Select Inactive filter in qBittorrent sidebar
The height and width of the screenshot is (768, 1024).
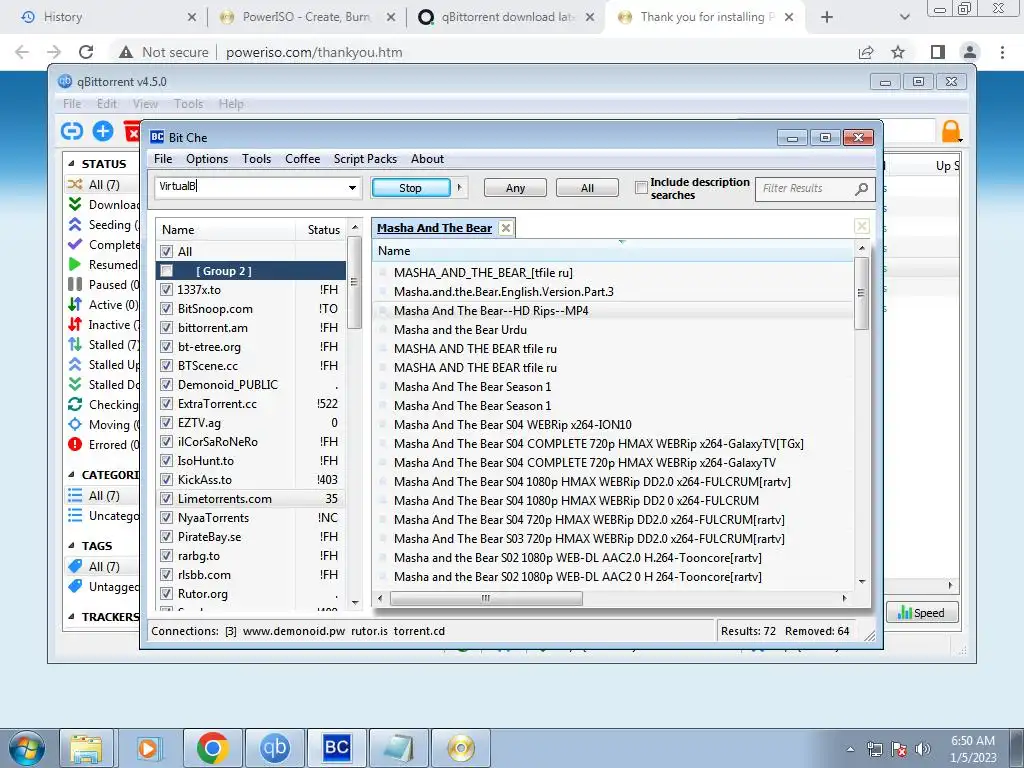[x=103, y=325]
